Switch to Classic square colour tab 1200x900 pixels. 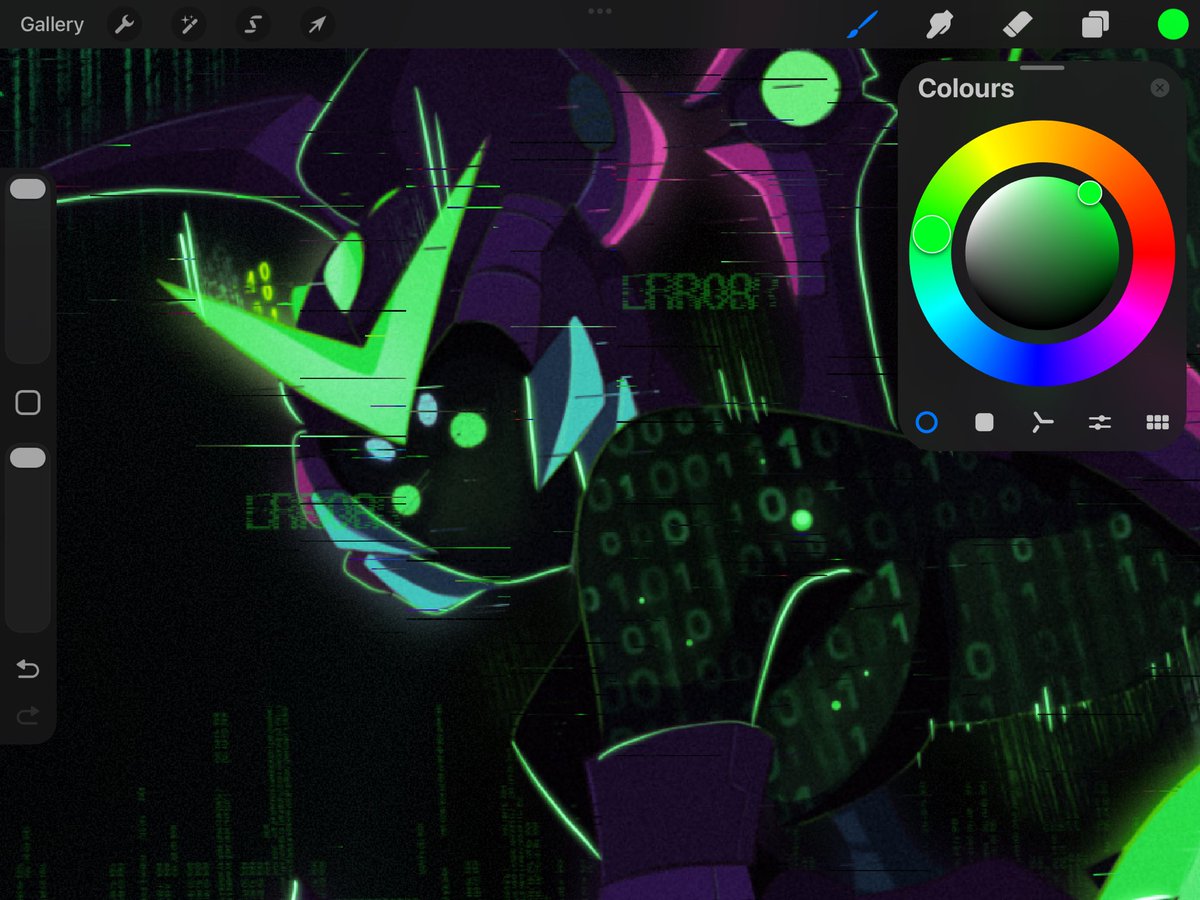[x=984, y=422]
